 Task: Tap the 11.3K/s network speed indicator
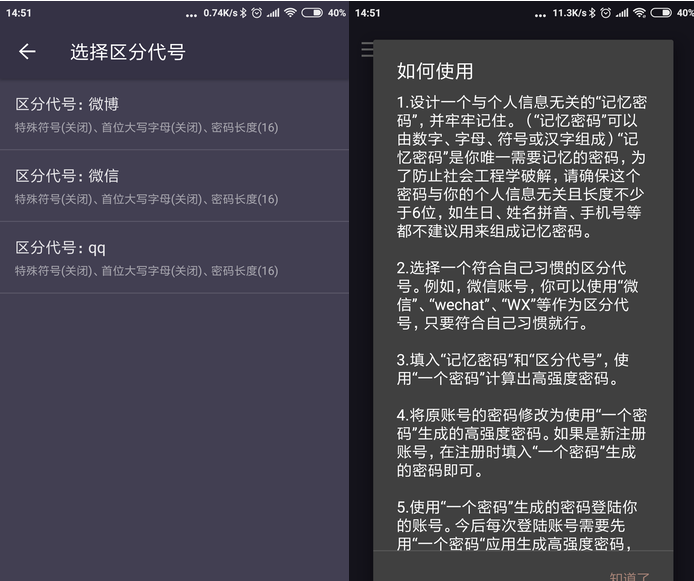pyautogui.click(x=570, y=13)
